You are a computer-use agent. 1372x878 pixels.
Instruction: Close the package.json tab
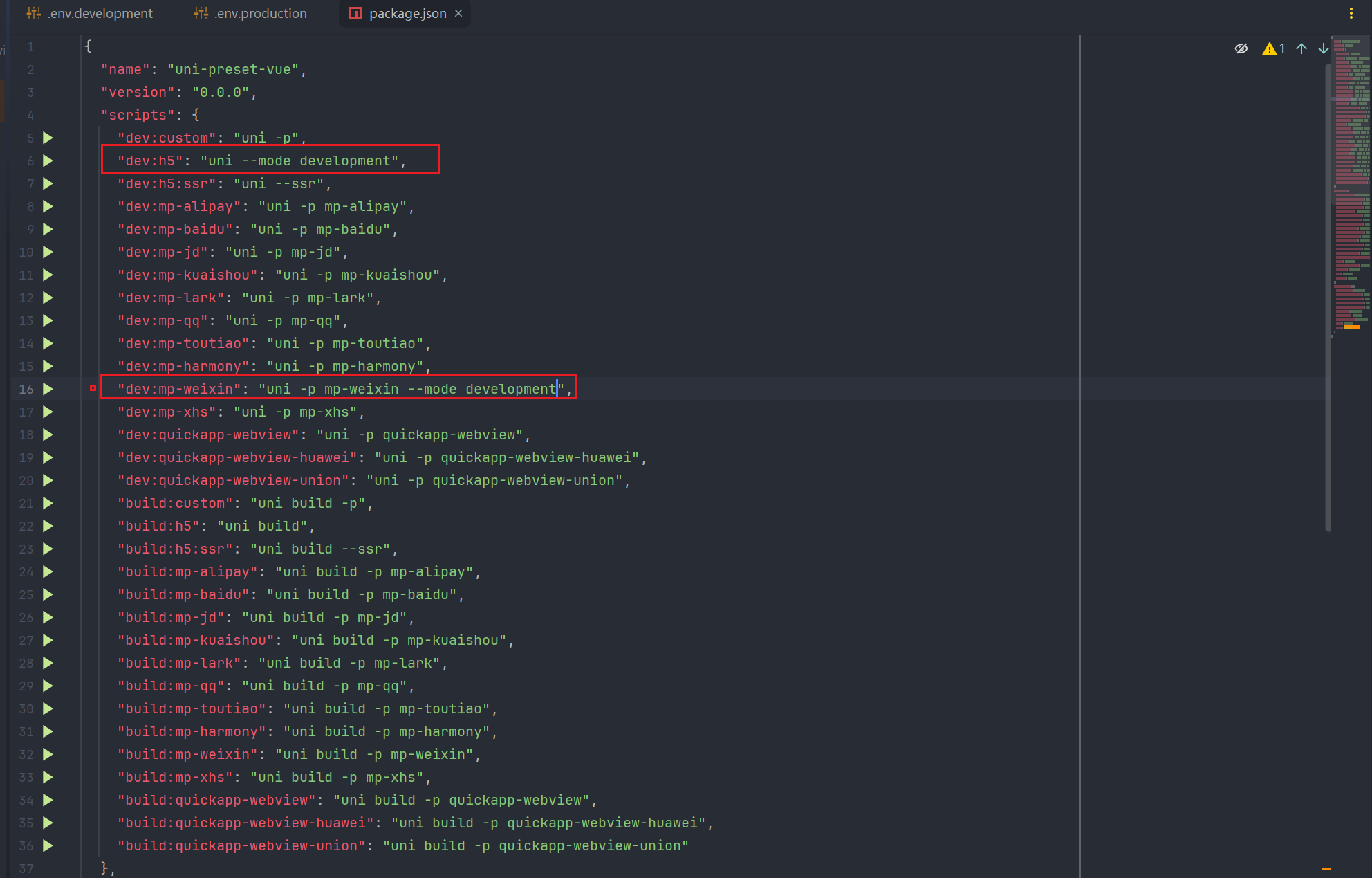(x=458, y=13)
